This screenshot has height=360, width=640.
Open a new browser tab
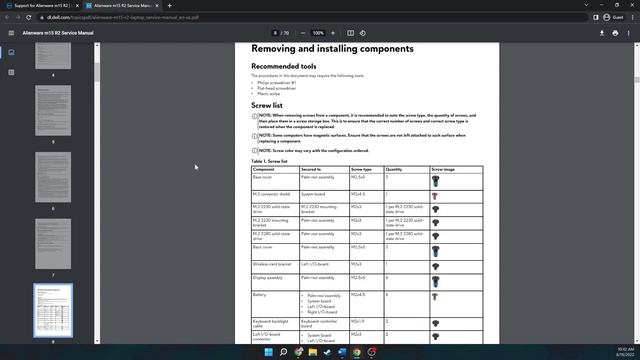pos(169,6)
